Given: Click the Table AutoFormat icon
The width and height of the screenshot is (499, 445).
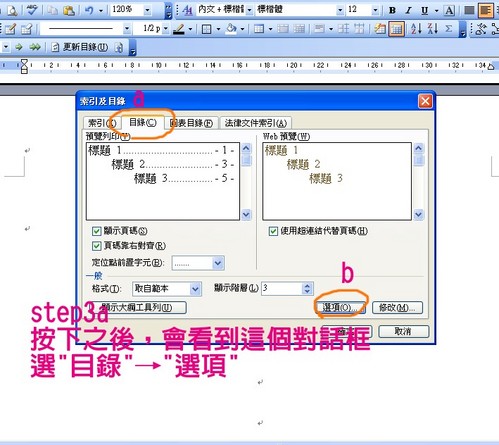Looking at the screenshot, I should point(379,29).
